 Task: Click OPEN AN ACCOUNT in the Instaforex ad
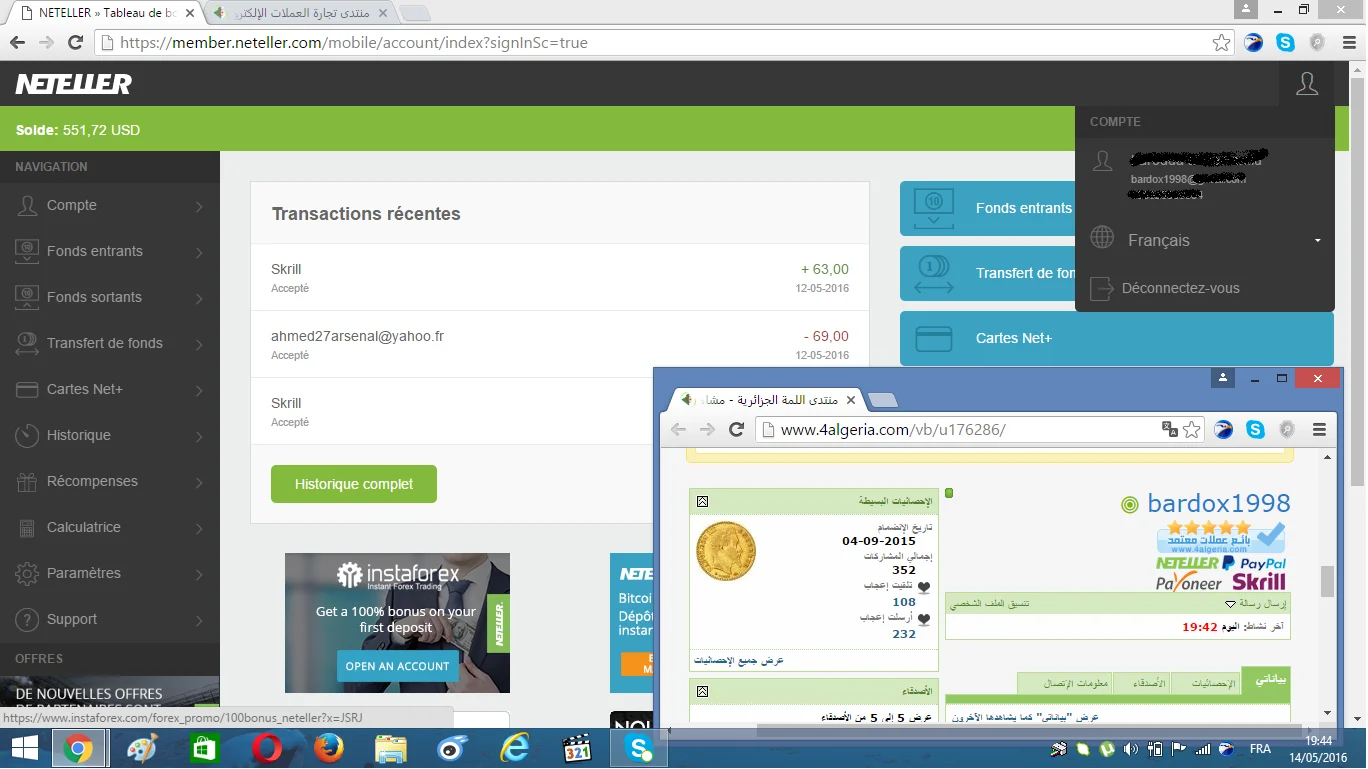pos(397,666)
